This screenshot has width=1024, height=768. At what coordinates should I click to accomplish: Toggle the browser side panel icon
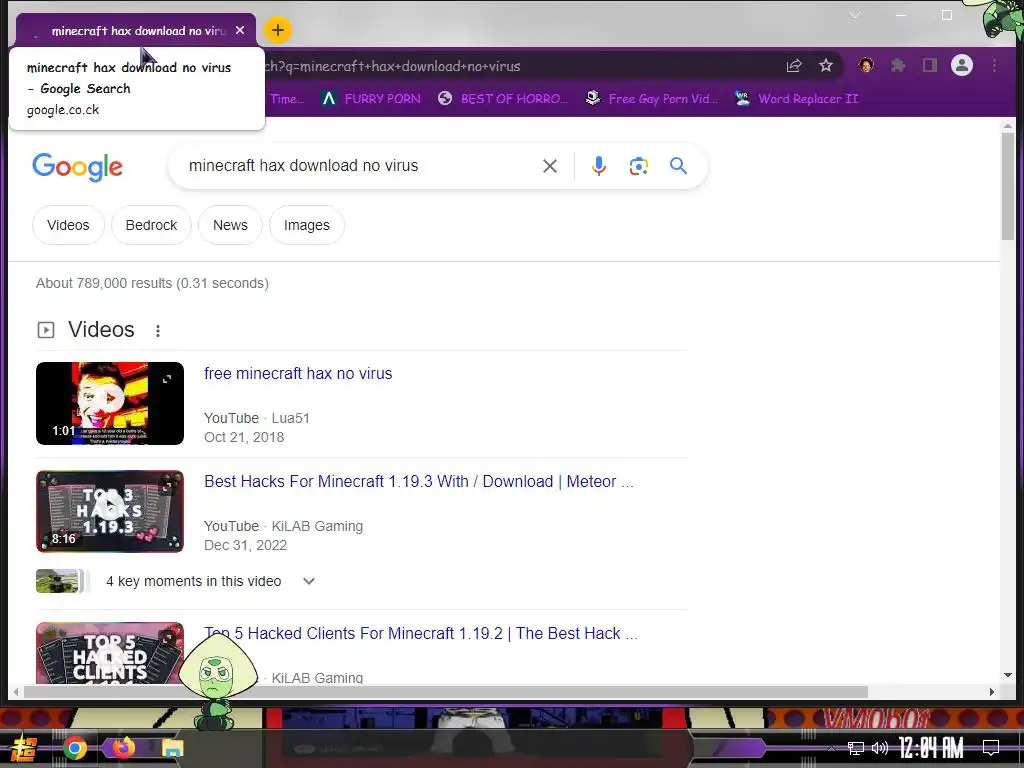click(x=929, y=65)
